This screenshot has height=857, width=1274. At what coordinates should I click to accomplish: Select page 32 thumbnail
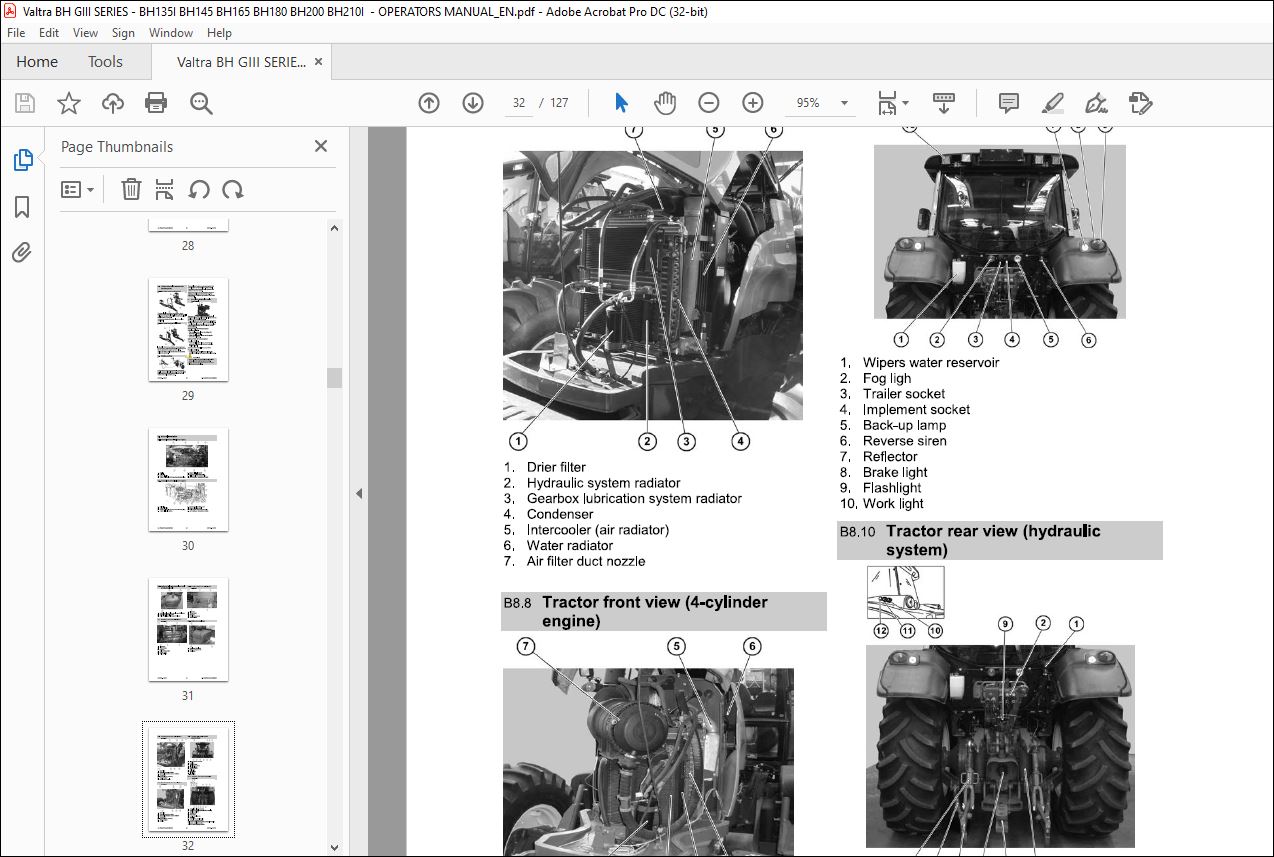click(188, 780)
